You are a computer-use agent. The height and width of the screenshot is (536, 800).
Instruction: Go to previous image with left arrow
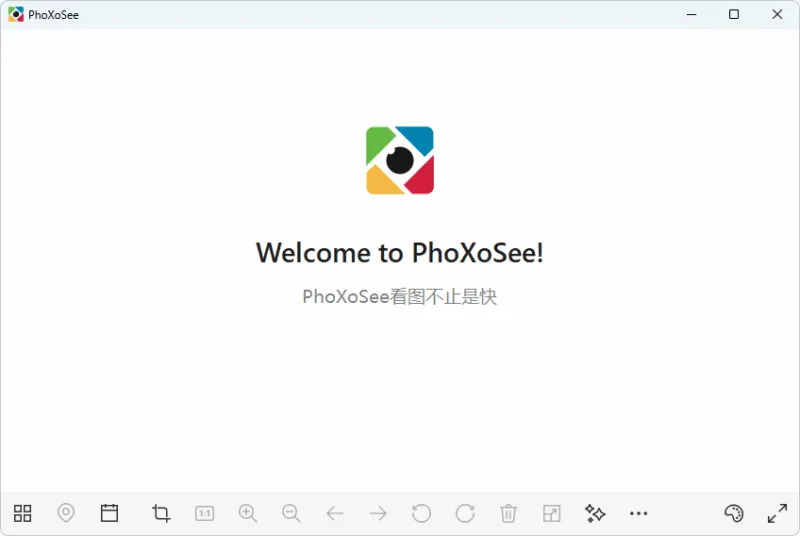pos(335,514)
